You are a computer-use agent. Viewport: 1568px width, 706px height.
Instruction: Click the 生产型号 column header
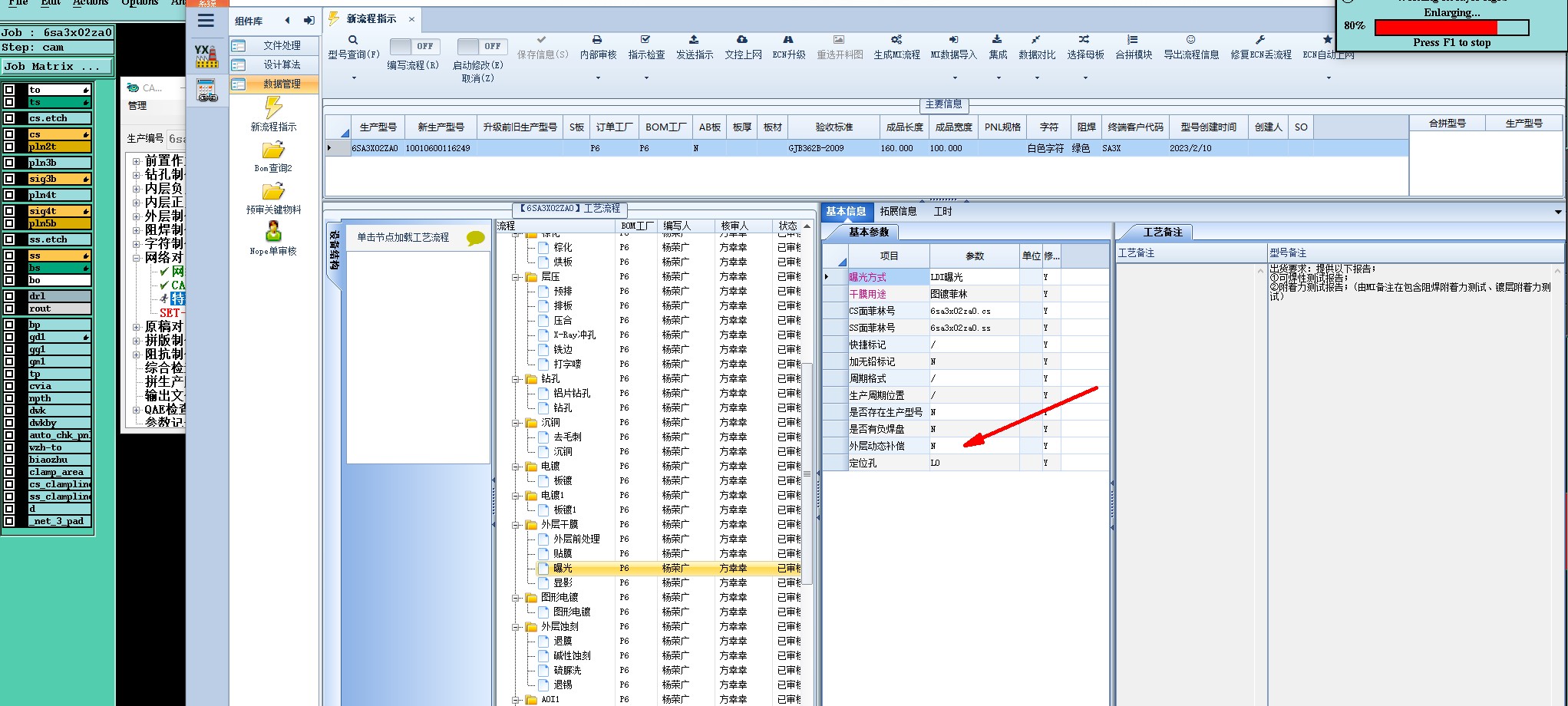[378, 127]
